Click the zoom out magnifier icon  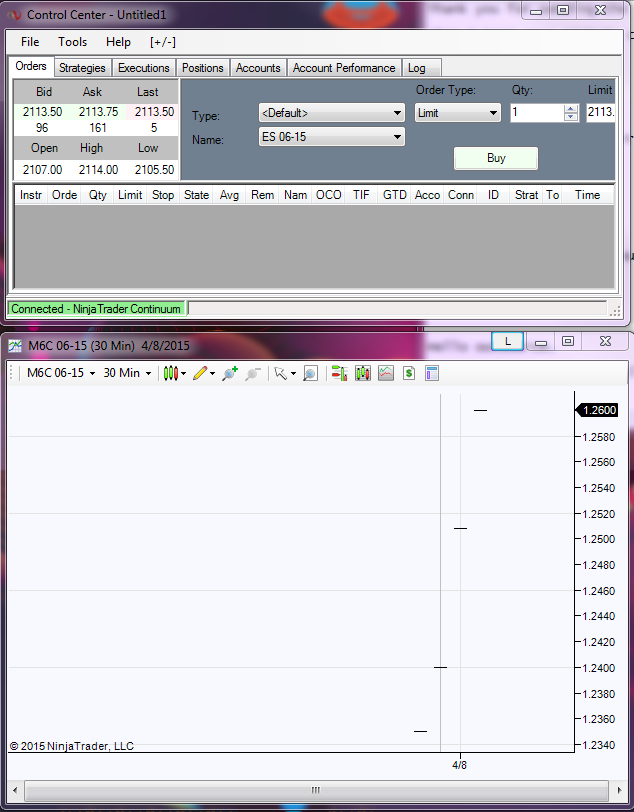(252, 373)
